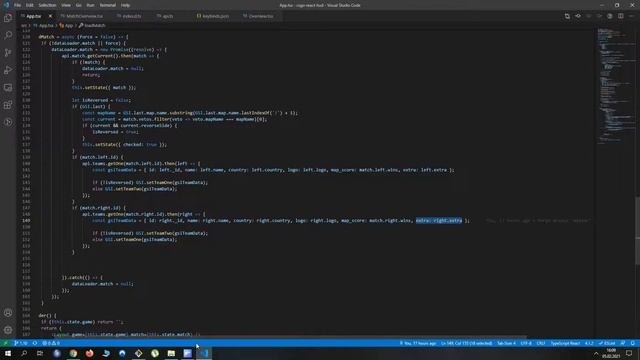Open the Selection menu
The height and width of the screenshot is (360, 640).
47,5
